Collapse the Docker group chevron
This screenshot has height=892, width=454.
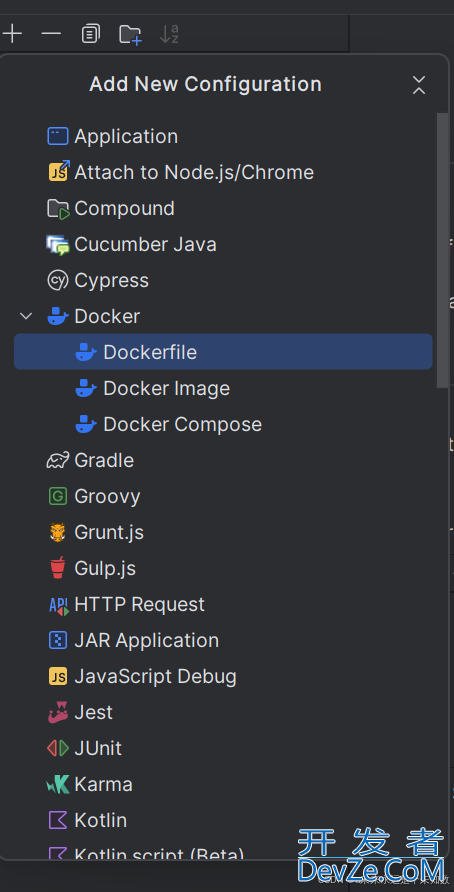click(x=26, y=316)
